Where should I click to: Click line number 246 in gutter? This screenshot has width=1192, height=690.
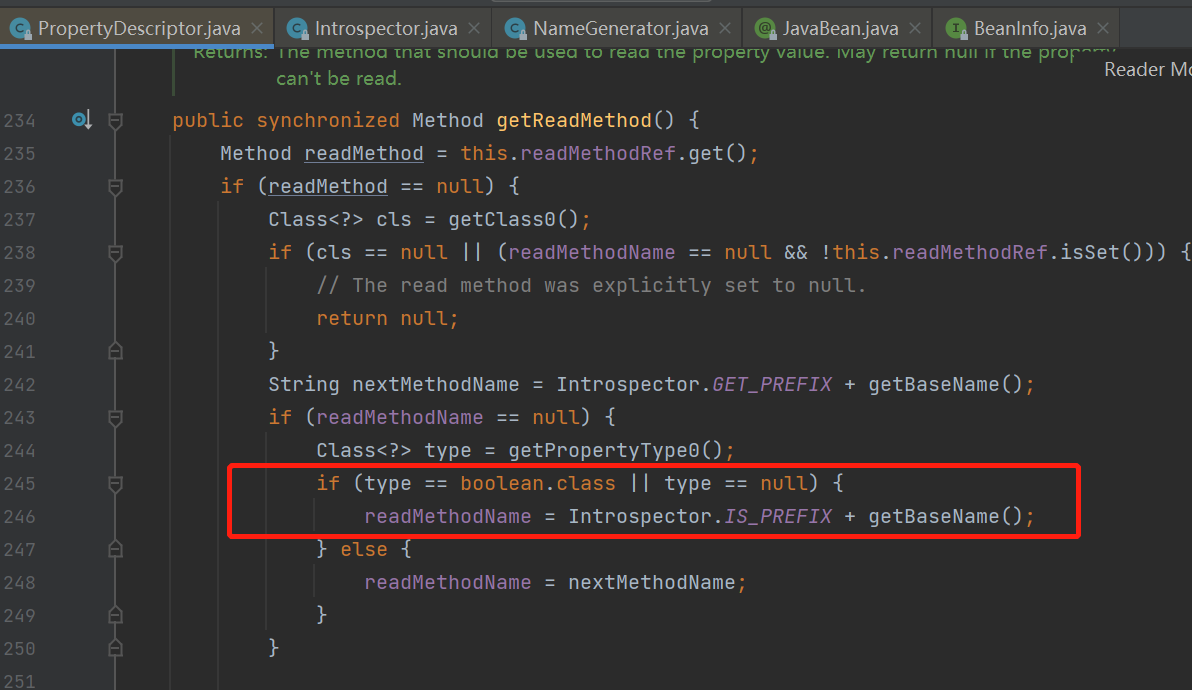(20, 517)
